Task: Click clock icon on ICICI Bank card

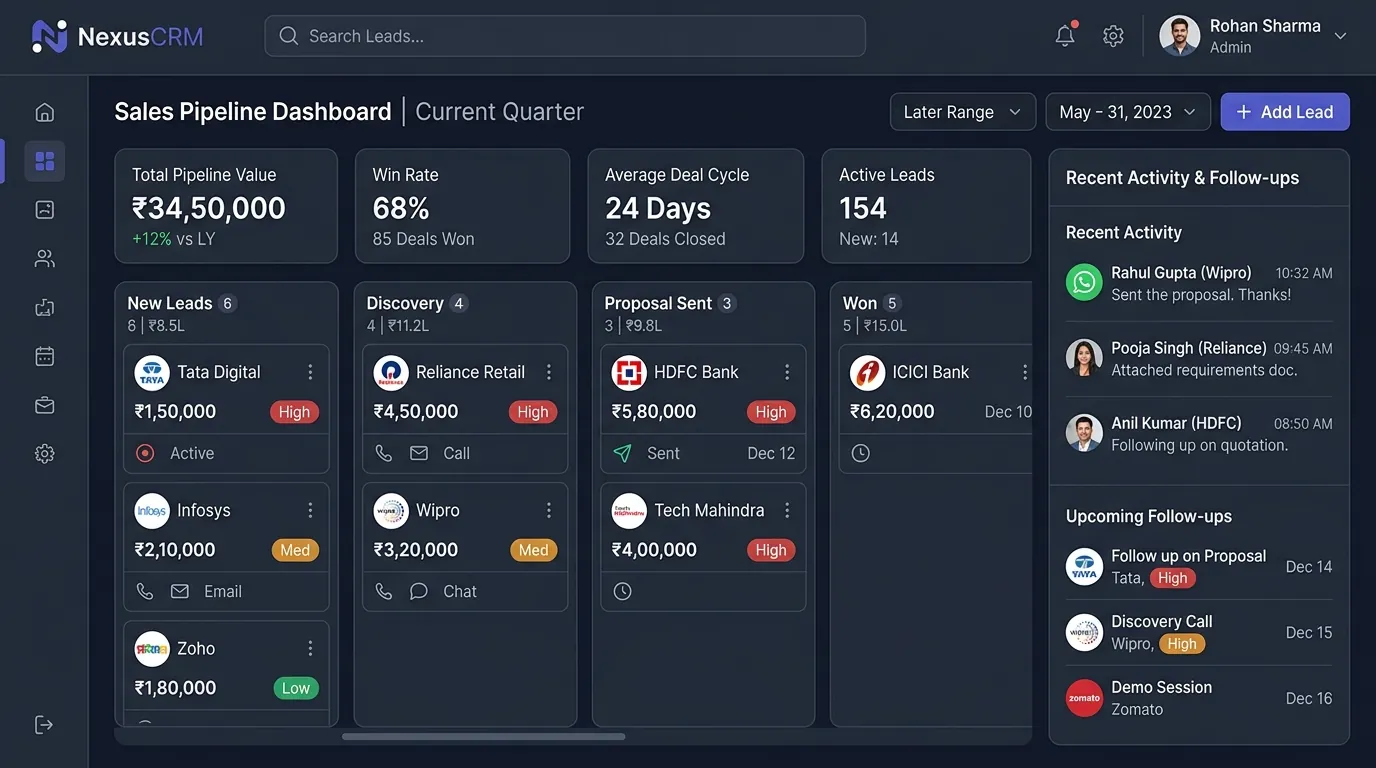Action: click(860, 453)
